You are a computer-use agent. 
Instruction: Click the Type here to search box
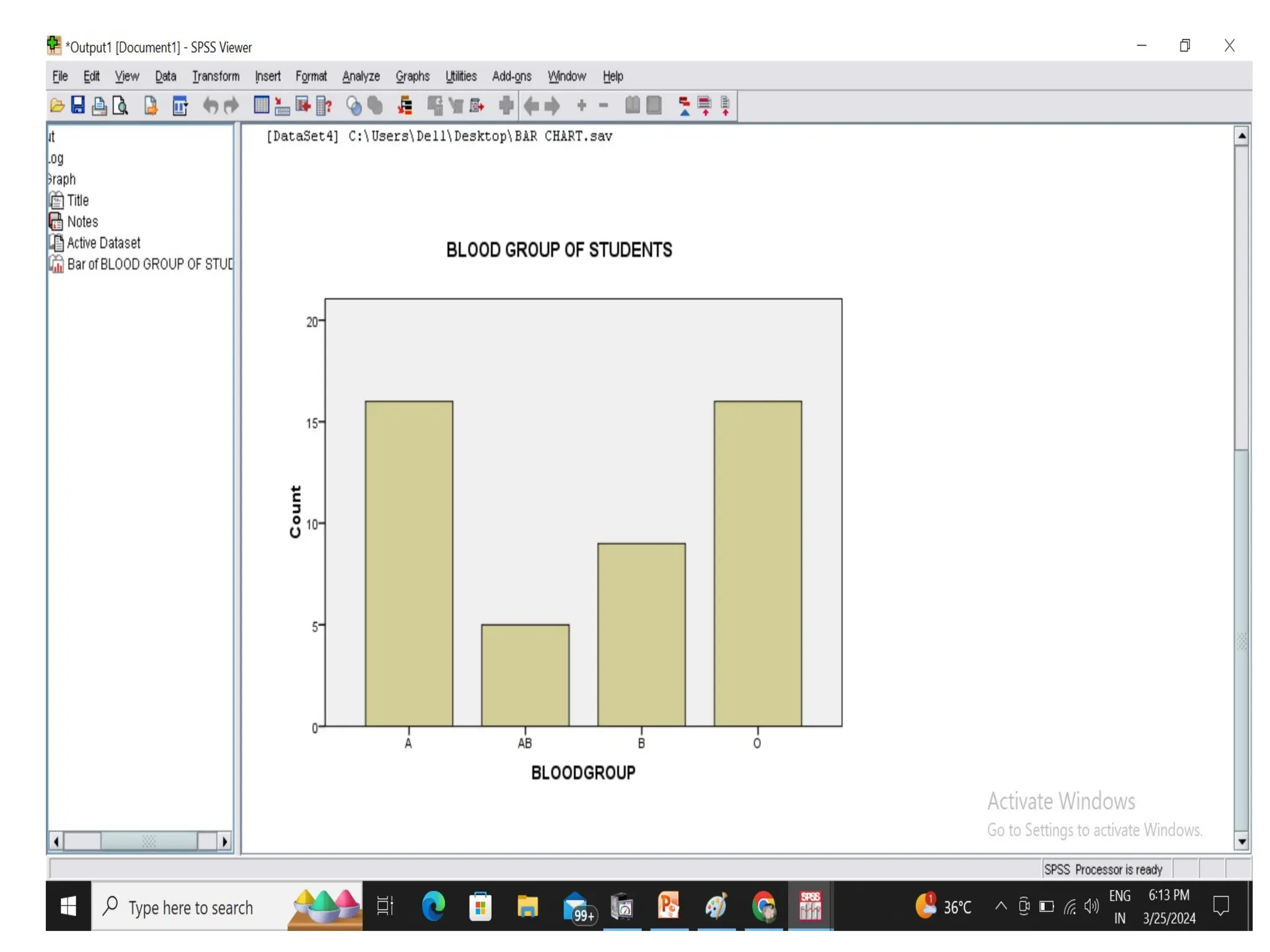(x=191, y=908)
